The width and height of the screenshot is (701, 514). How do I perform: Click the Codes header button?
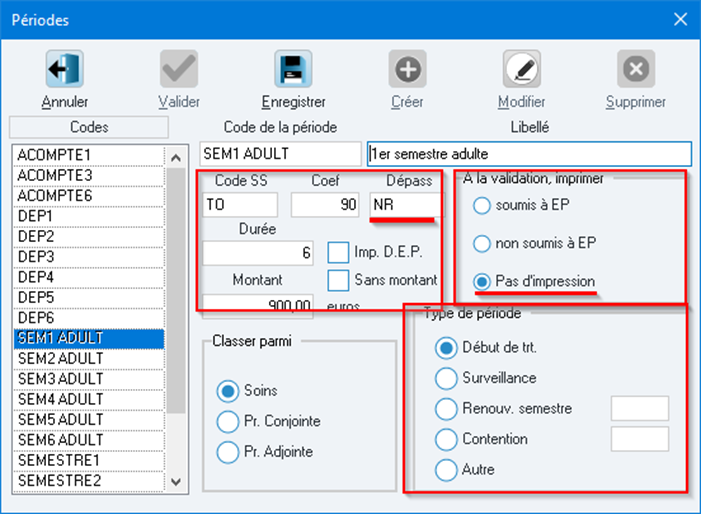click(x=89, y=127)
